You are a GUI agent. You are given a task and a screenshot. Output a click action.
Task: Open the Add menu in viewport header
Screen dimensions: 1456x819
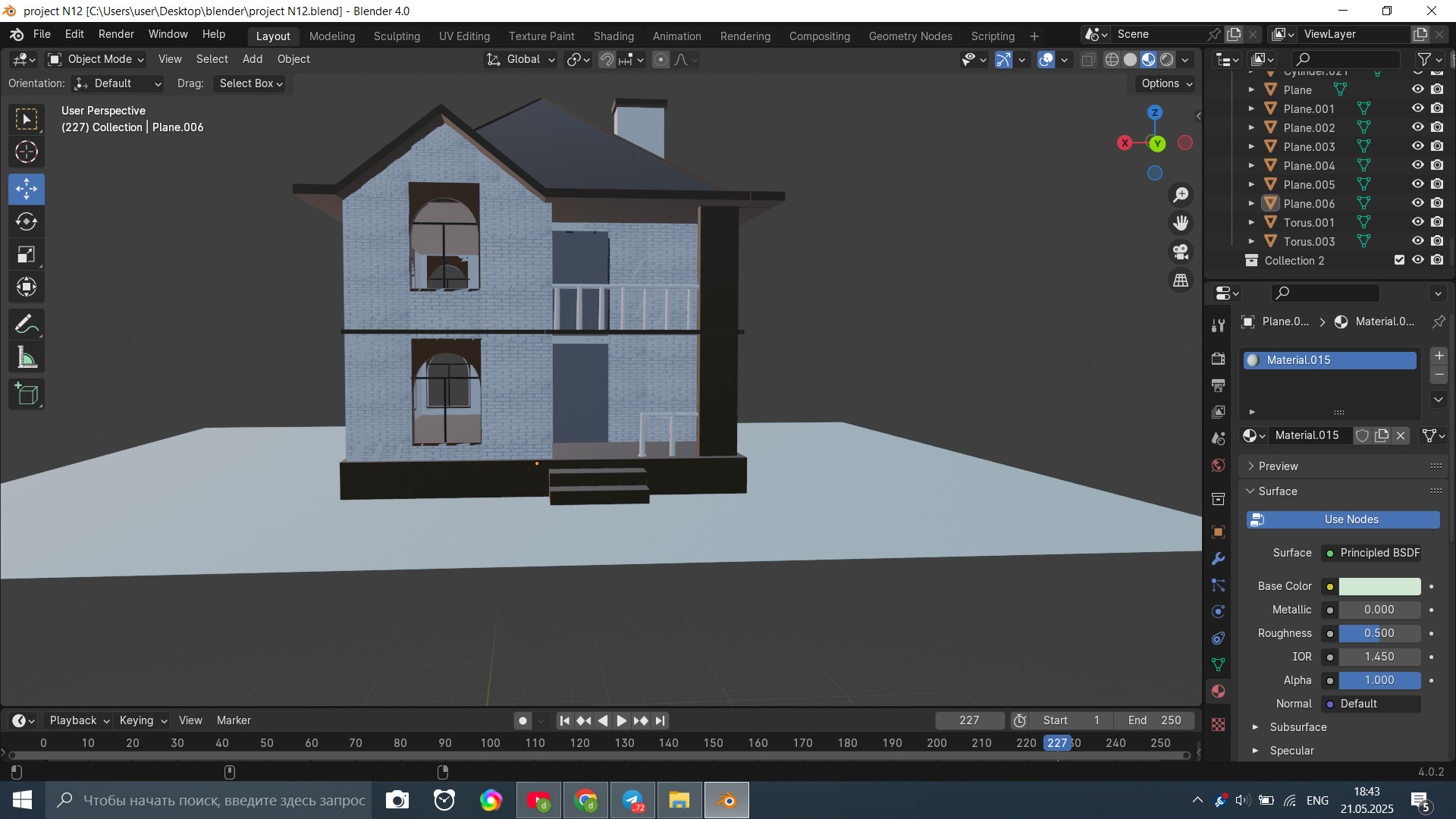coord(253,59)
